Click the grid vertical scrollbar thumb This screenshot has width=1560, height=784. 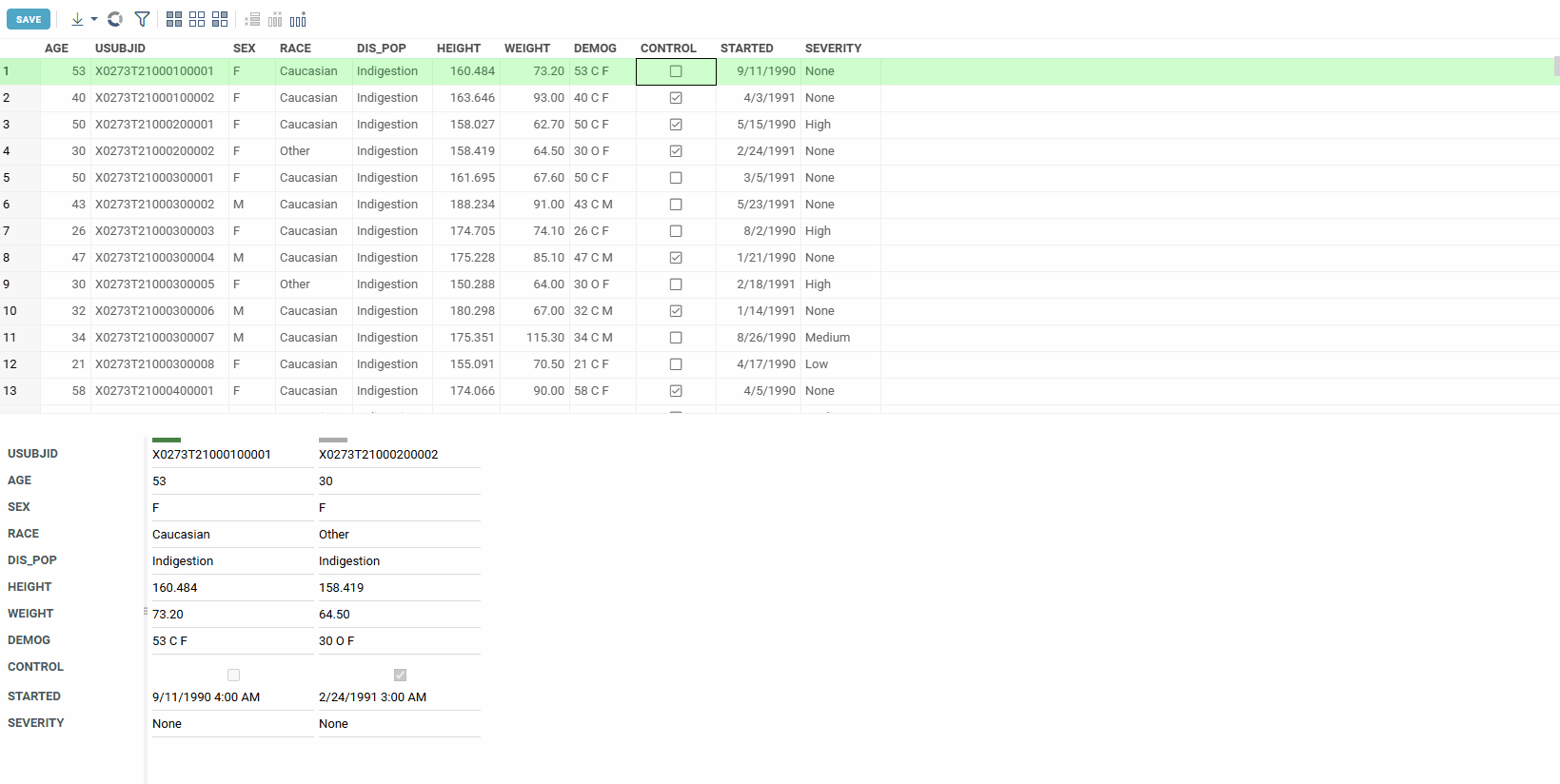[x=1556, y=66]
